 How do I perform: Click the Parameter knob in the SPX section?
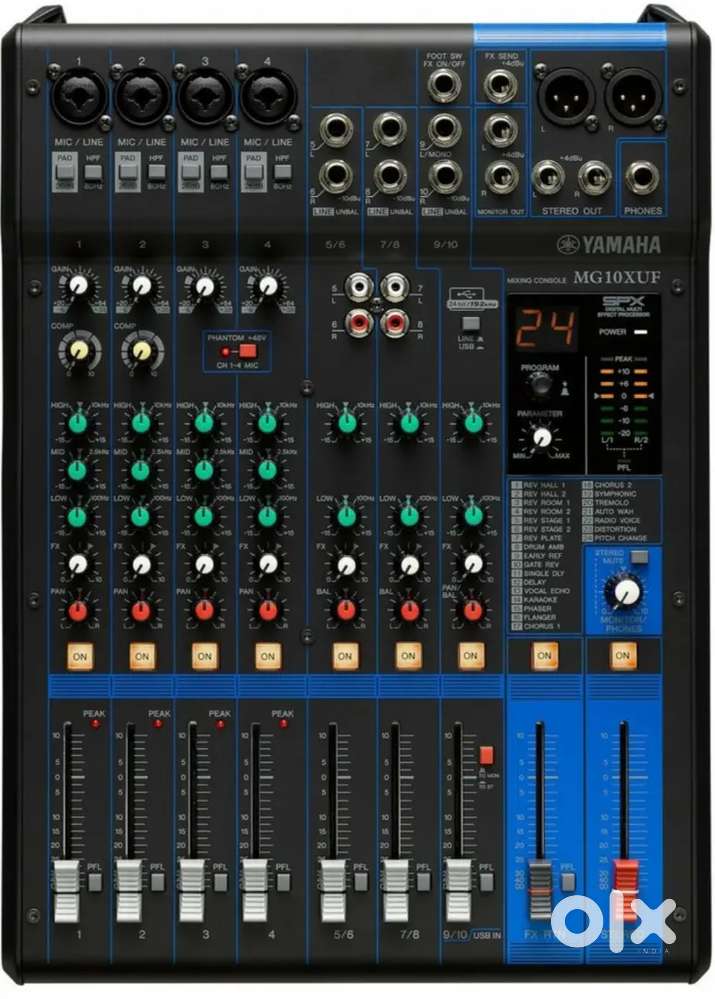(542, 436)
